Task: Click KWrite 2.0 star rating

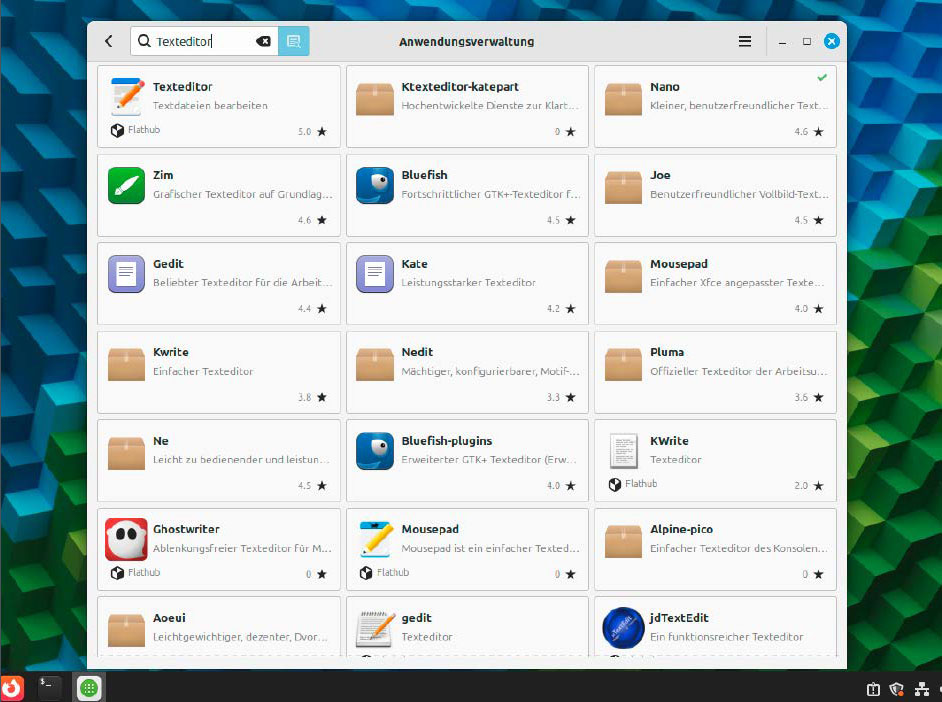Action: (x=809, y=485)
